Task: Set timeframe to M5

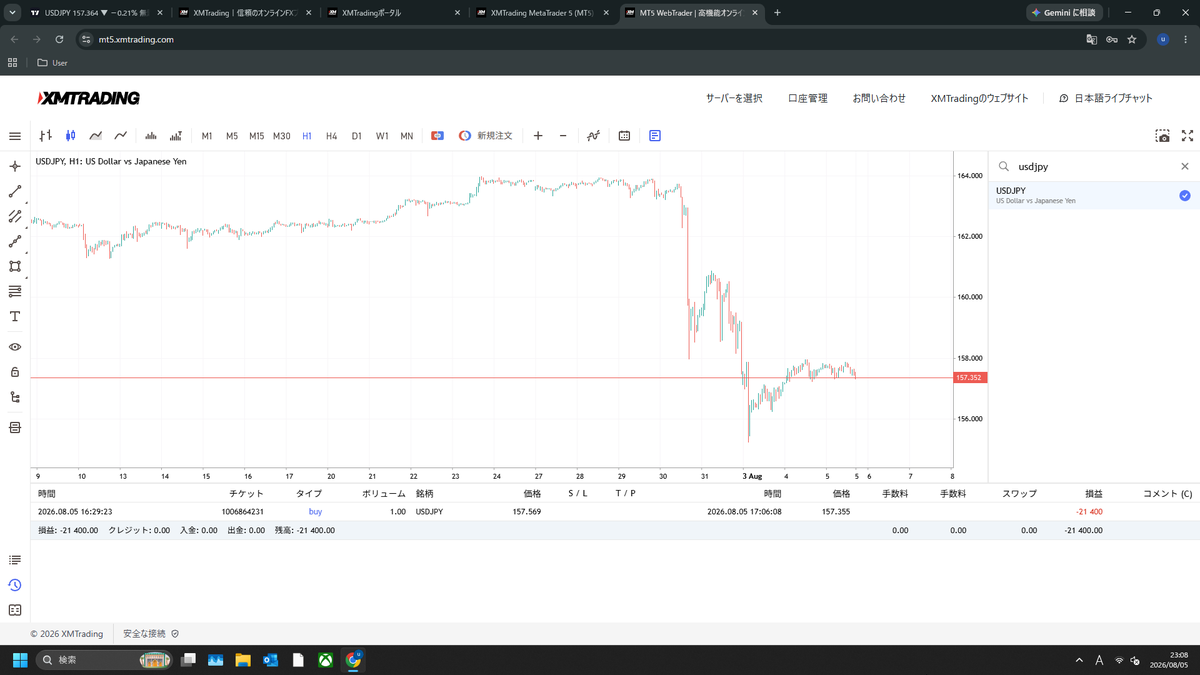Action: (x=232, y=136)
